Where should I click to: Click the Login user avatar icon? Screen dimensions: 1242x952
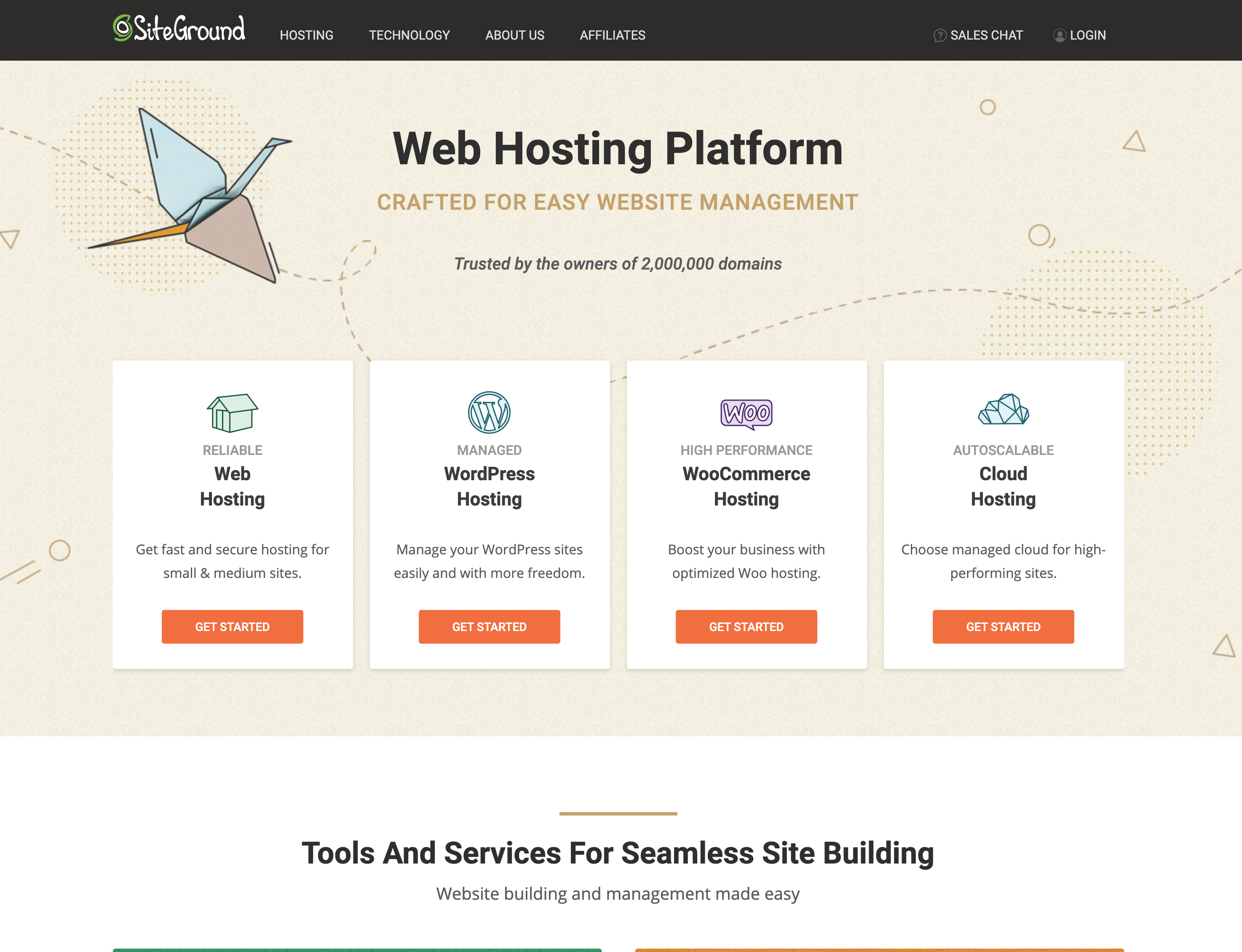tap(1059, 36)
